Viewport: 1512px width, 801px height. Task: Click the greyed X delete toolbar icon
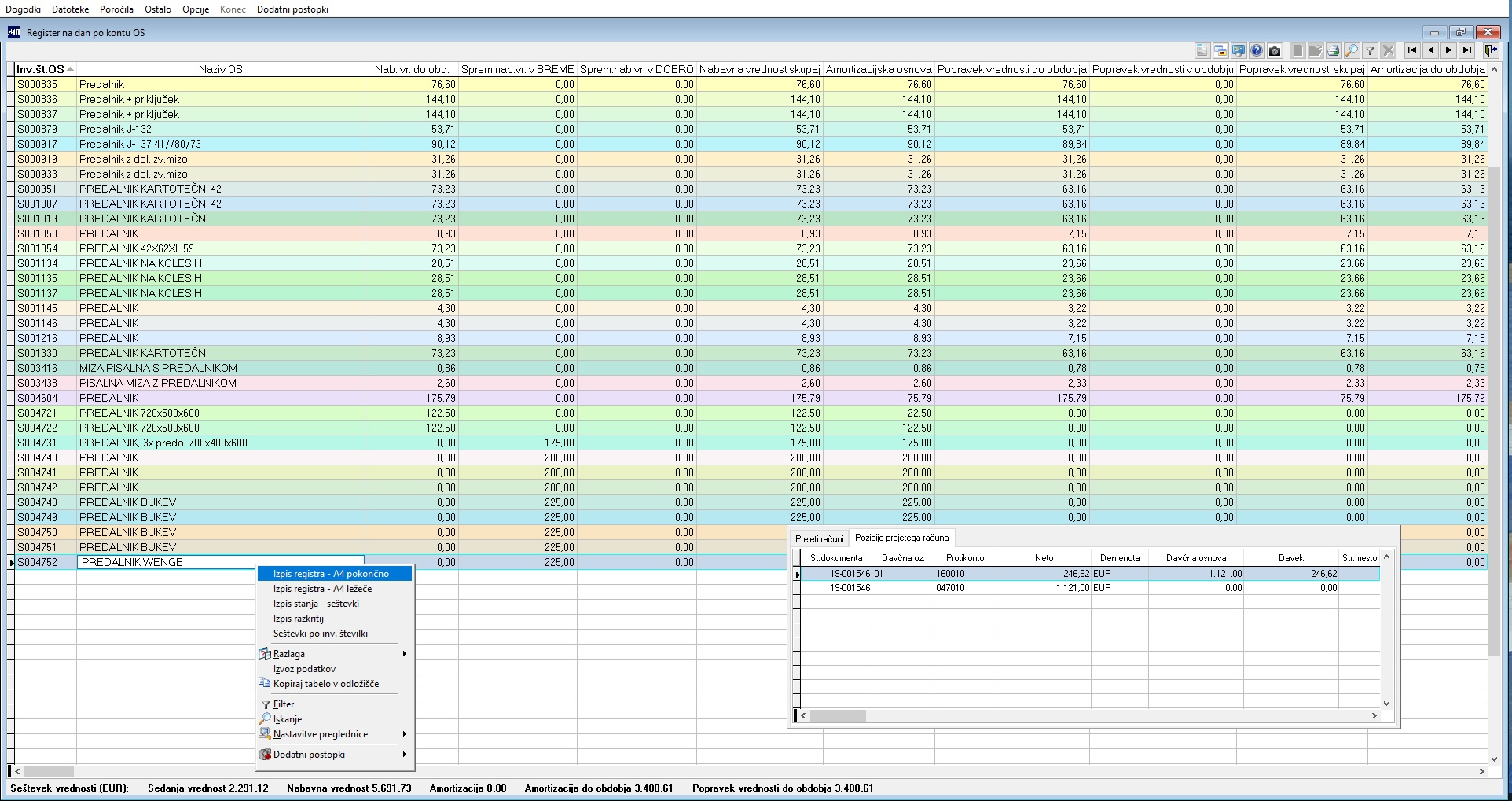[1389, 51]
